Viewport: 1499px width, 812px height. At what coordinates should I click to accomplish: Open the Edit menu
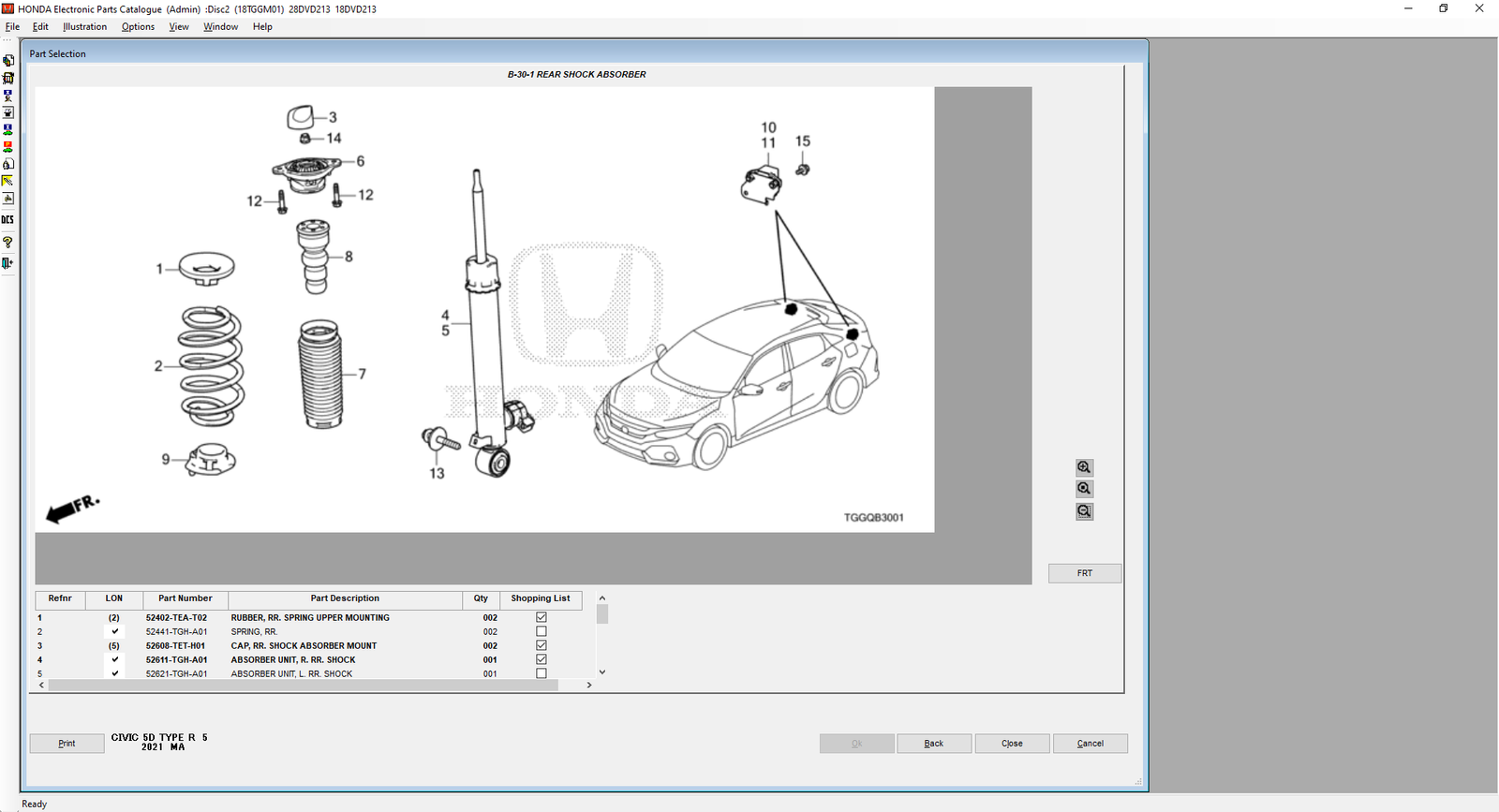pos(40,26)
